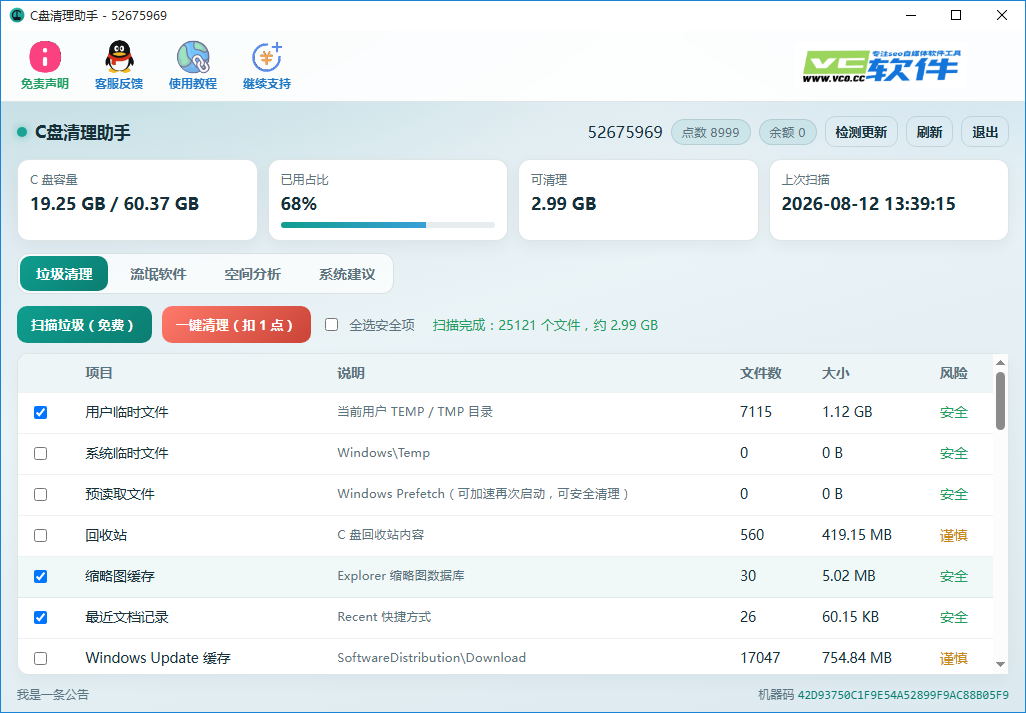The height and width of the screenshot is (713, 1026).
Task: Click 一键清理（扣 1 点）button
Action: [236, 324]
